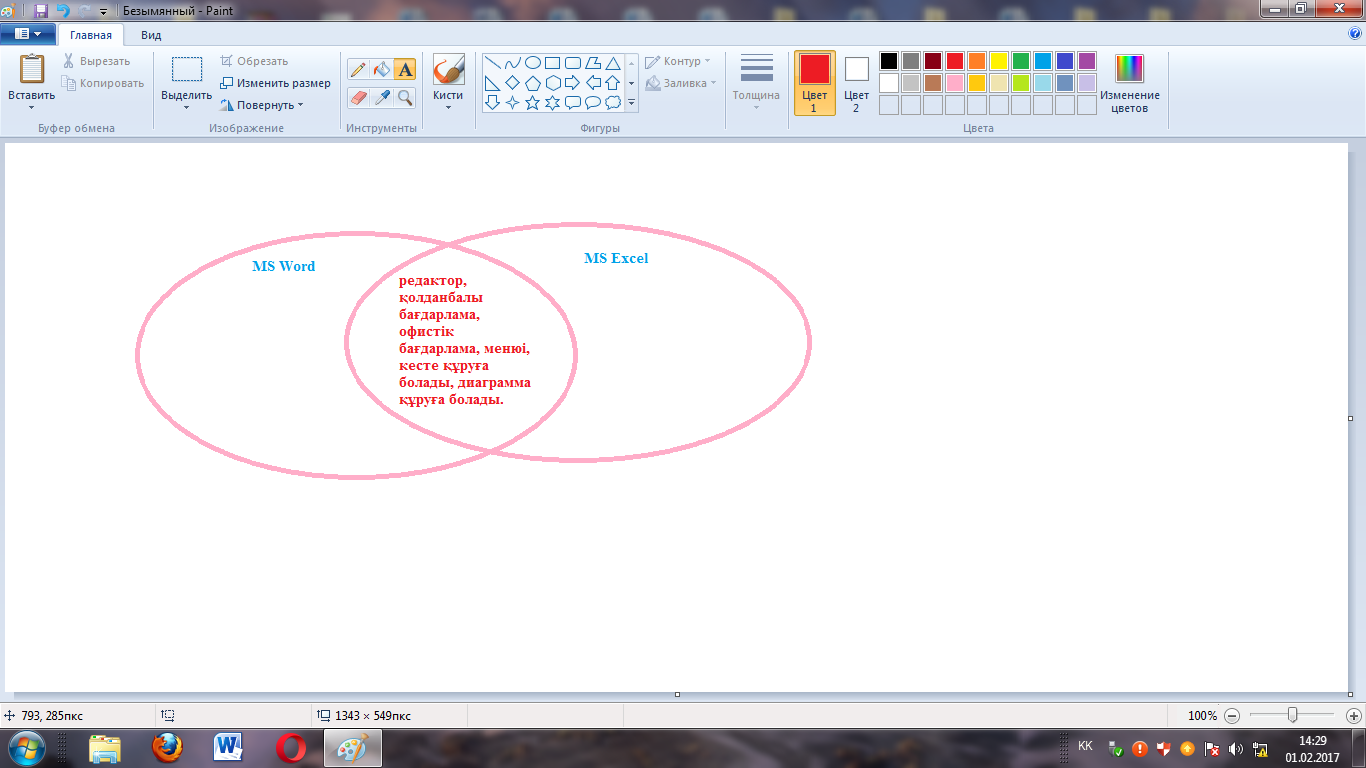The width and height of the screenshot is (1366, 768).
Task: Click the Redo arrow in the title bar
Action: point(84,10)
